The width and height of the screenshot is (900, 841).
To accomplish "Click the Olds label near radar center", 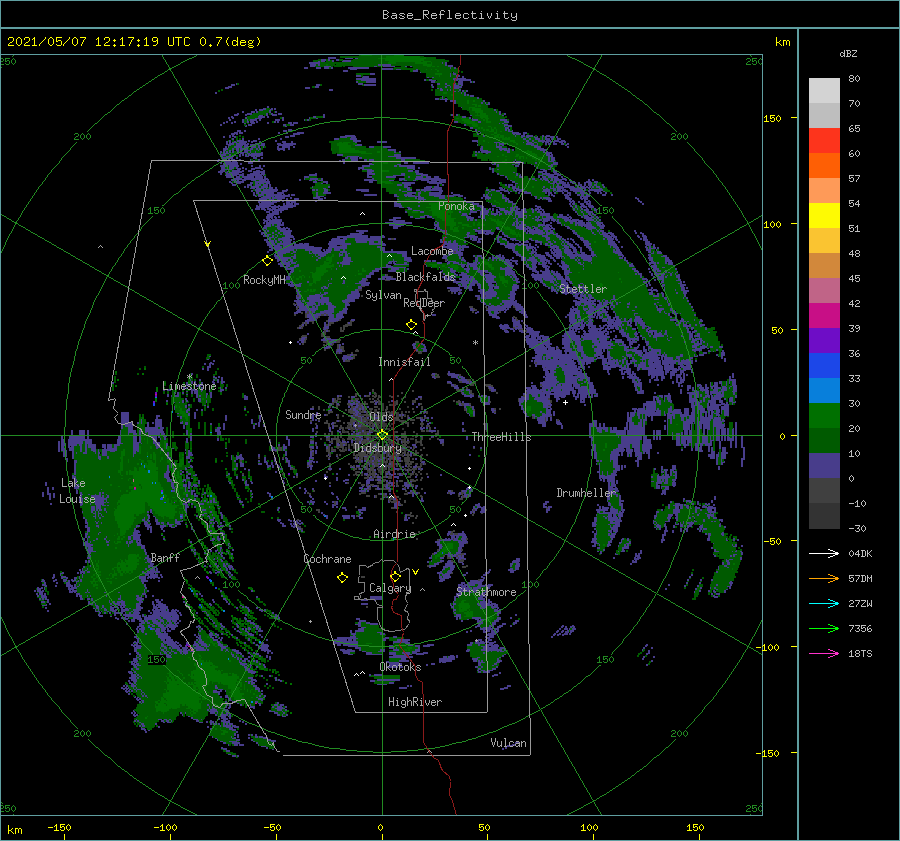I will point(381,417).
